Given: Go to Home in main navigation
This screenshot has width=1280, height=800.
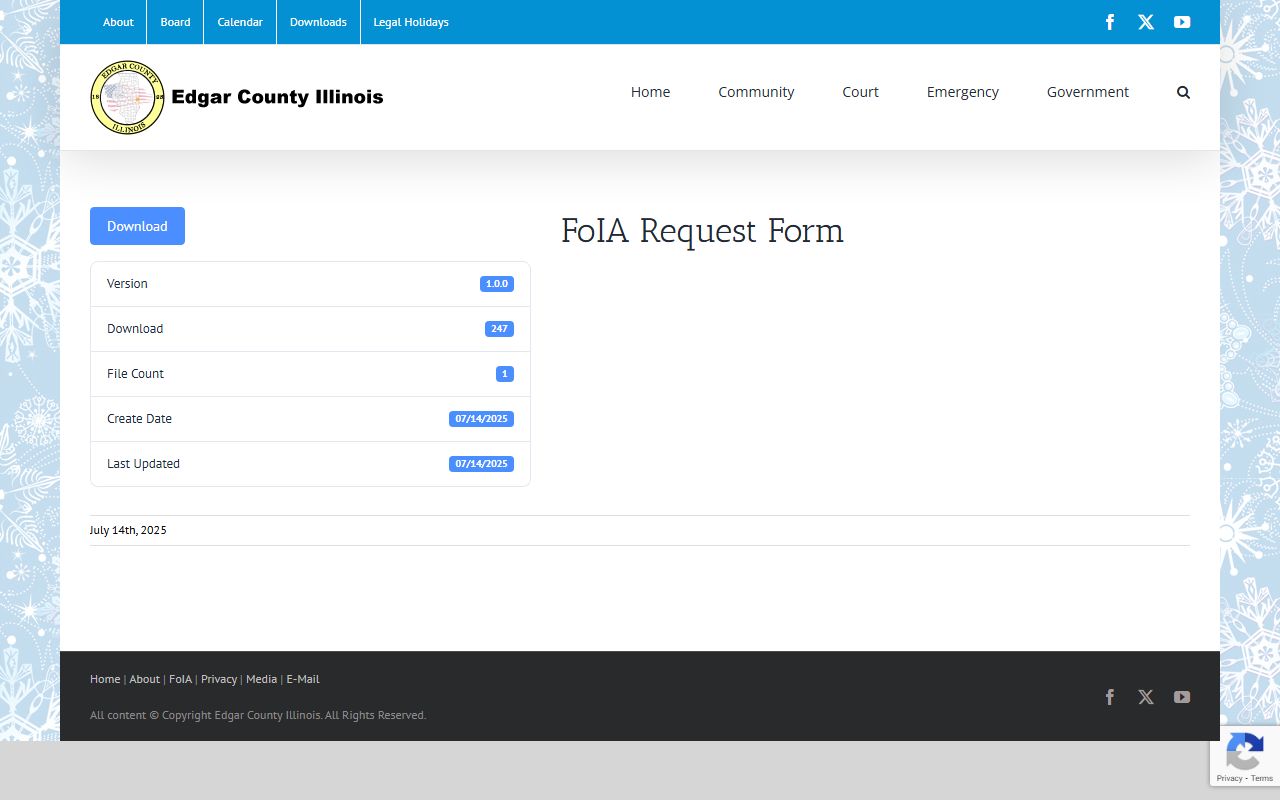Looking at the screenshot, I should (x=650, y=92).
